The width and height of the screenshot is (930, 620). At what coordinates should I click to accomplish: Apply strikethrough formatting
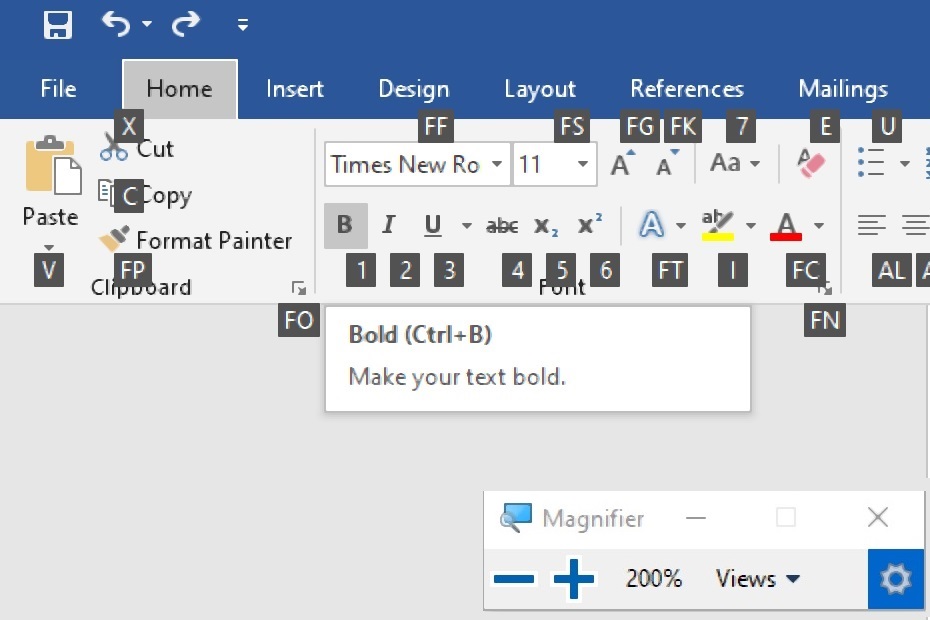pyautogui.click(x=501, y=226)
